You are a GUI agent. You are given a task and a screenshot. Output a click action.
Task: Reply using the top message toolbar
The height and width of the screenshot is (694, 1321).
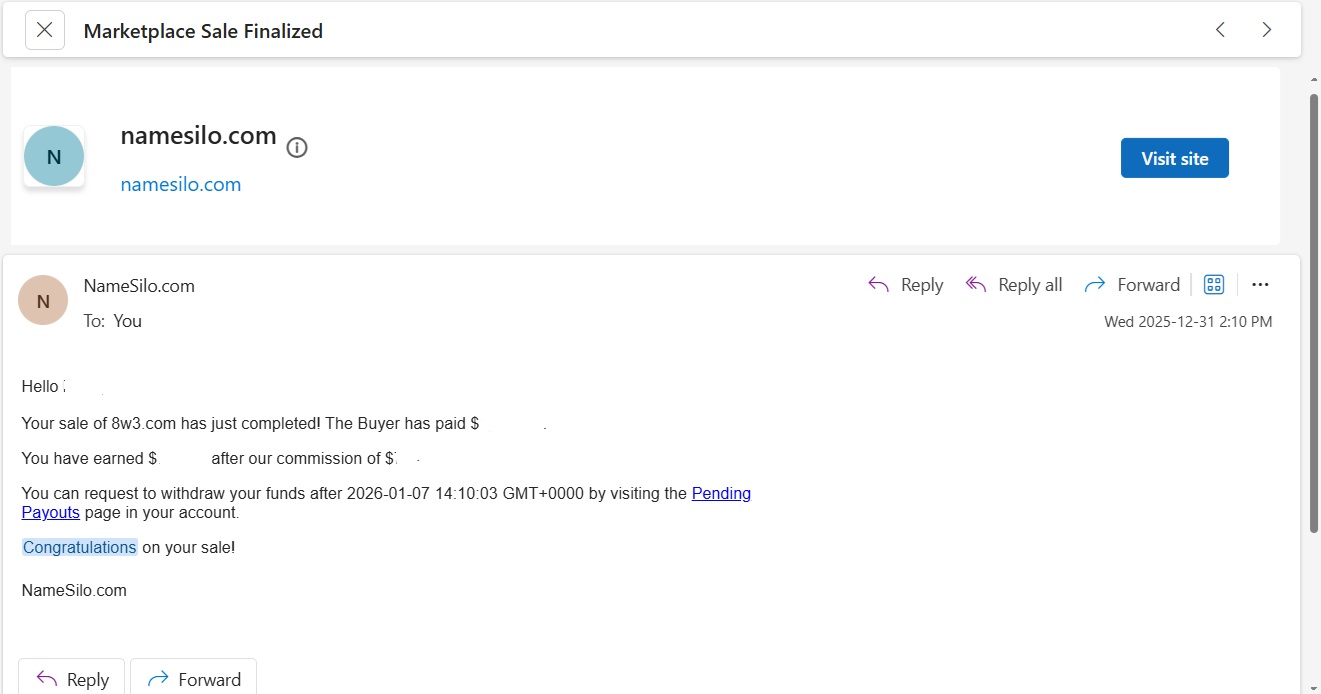[x=905, y=285]
